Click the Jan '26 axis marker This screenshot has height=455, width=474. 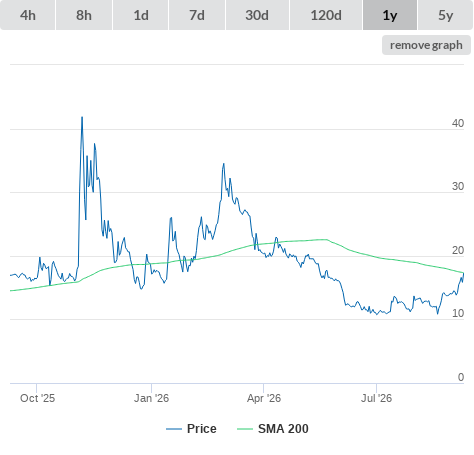tap(151, 398)
